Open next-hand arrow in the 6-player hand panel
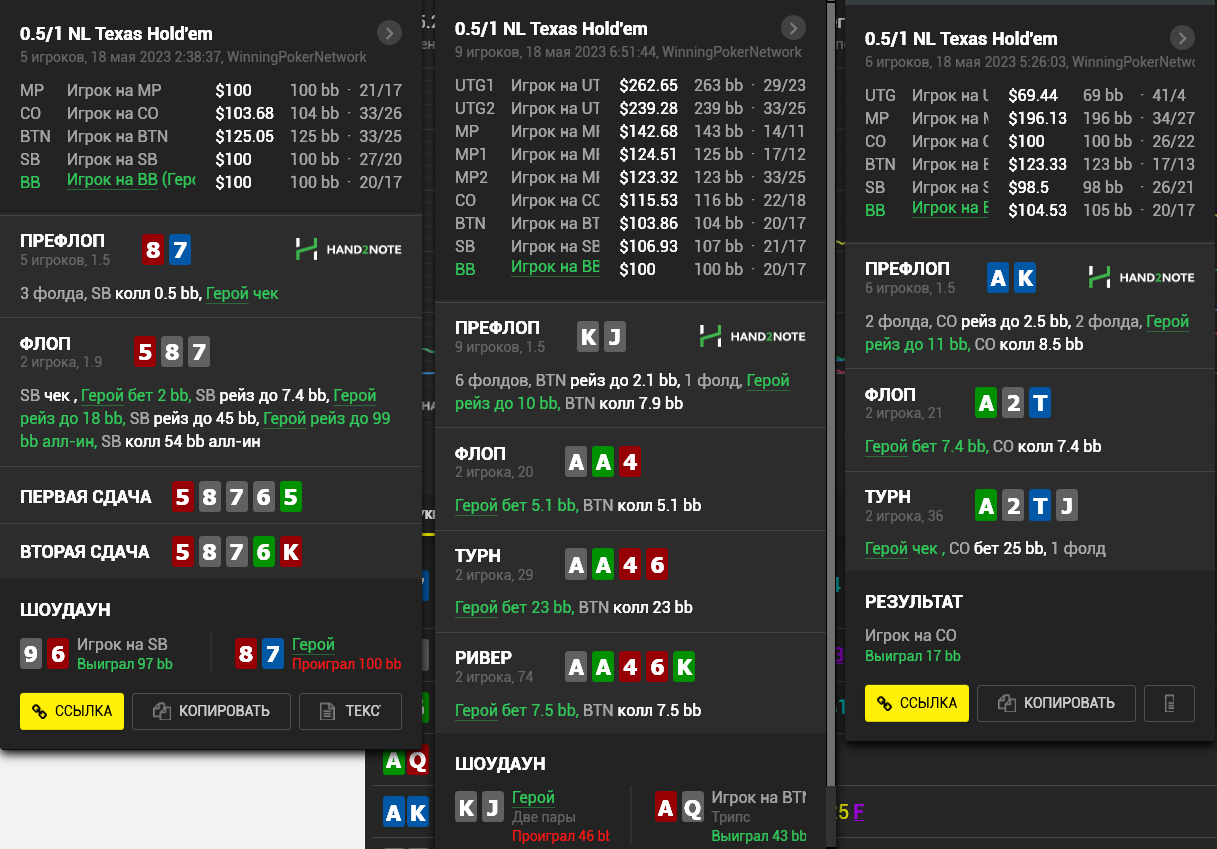The width and height of the screenshot is (1217, 849). click(x=1182, y=38)
